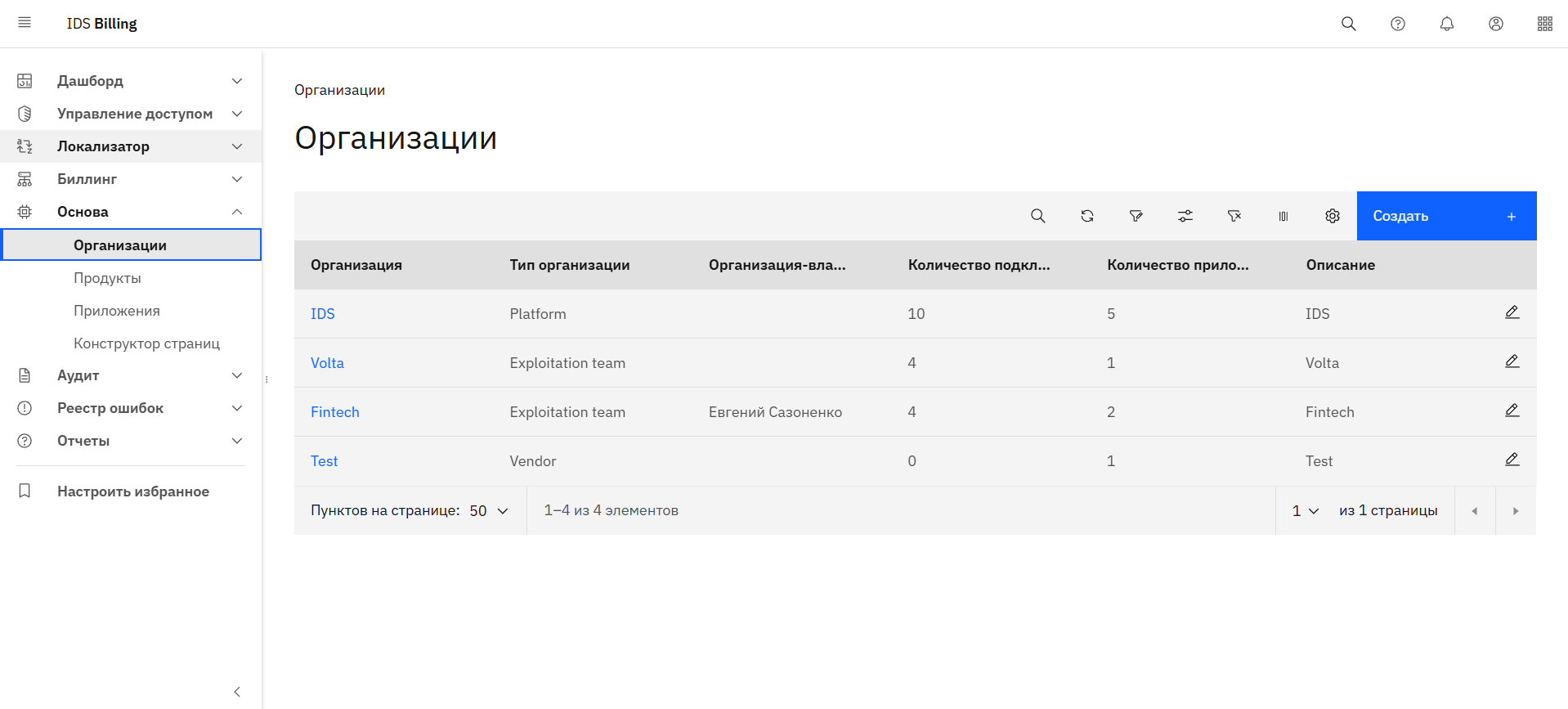Open notifications bell in header
The width and height of the screenshot is (1568, 709).
coord(1446,24)
